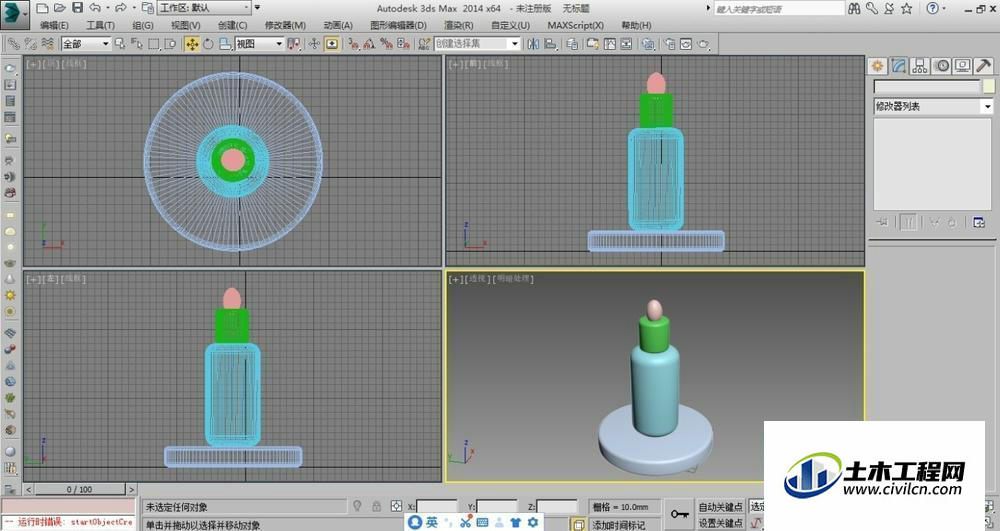Toggle Auto Key (自动关键点) mode
1000x531 pixels.
[721, 507]
